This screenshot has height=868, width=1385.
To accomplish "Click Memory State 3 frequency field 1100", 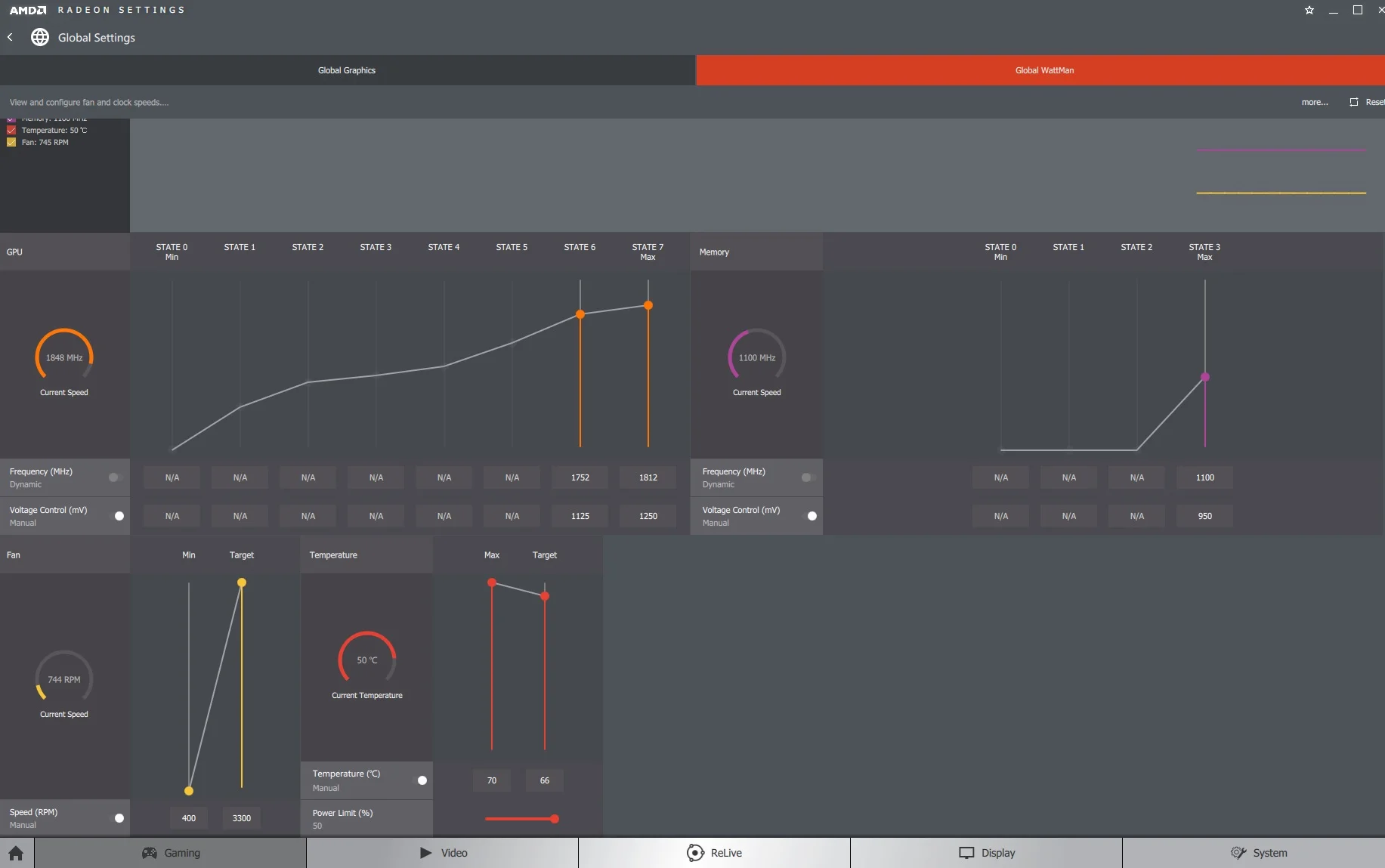I will coord(1205,477).
